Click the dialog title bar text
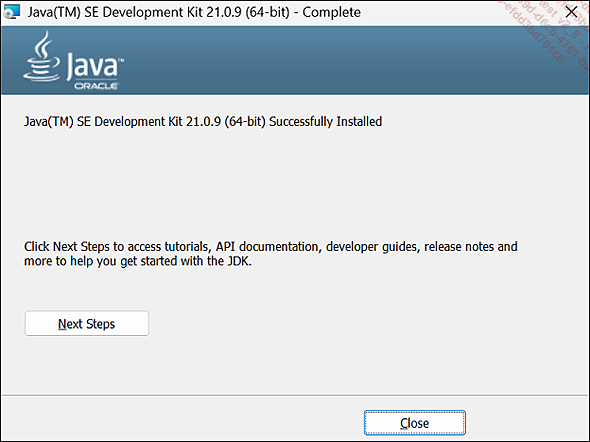This screenshot has width=590, height=442. coord(194,12)
